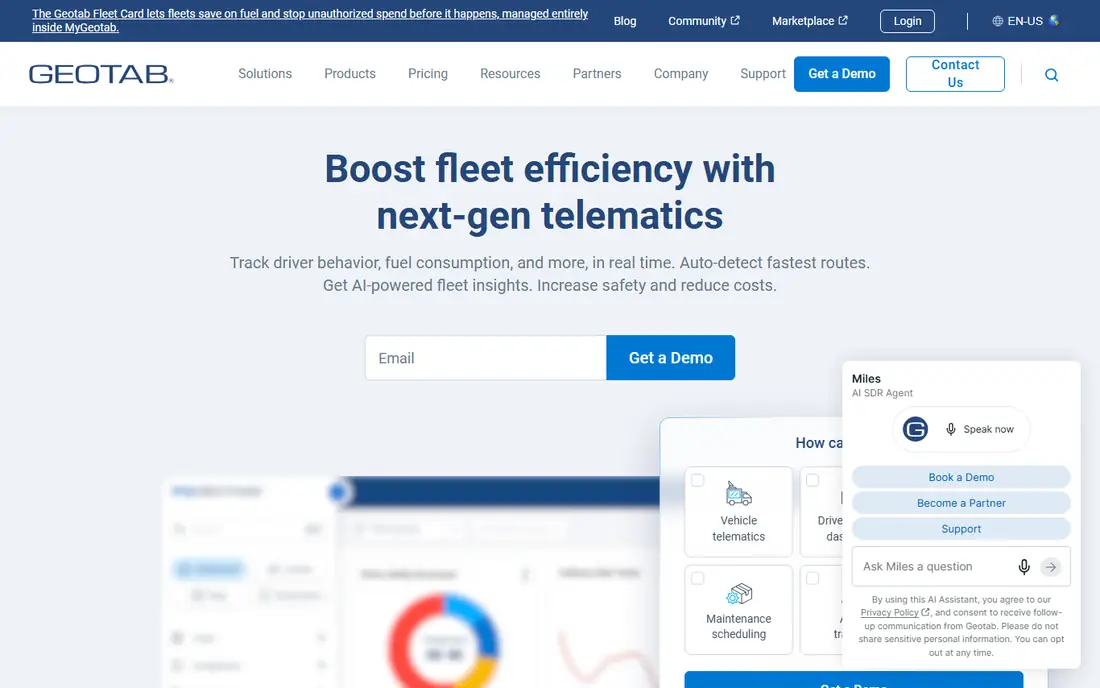
Task: Open the EN-US language selector
Action: tap(1025, 21)
